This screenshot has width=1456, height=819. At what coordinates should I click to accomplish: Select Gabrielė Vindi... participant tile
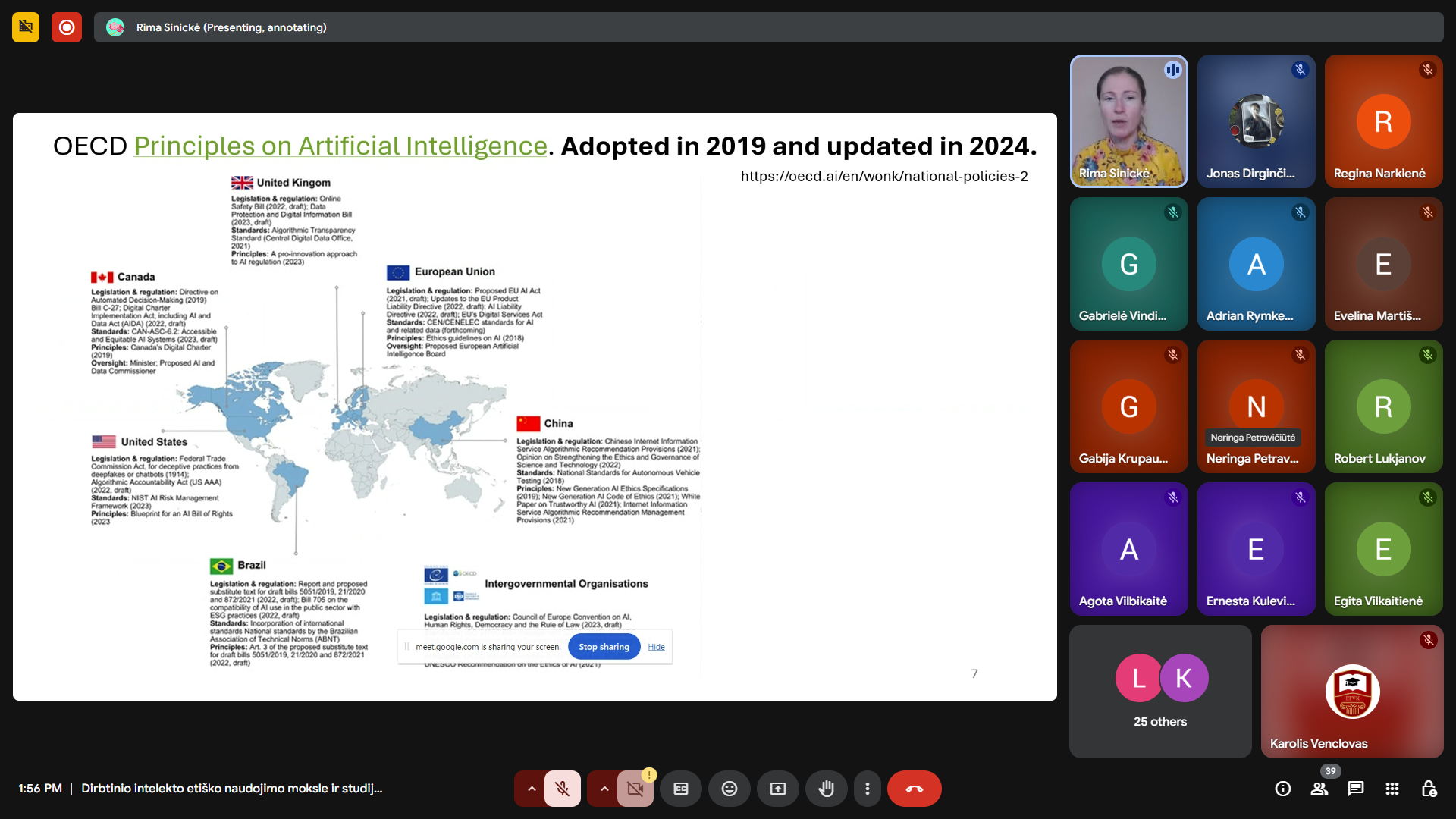tap(1128, 264)
